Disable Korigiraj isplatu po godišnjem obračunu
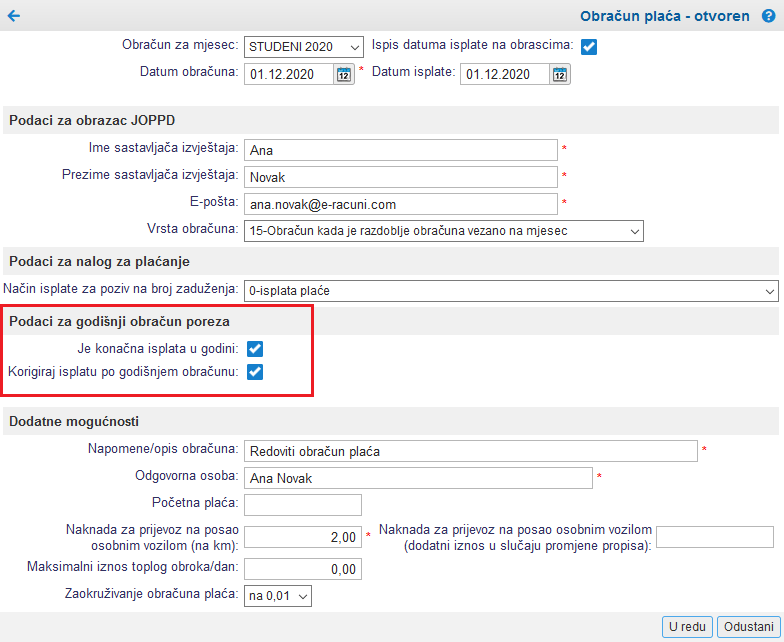Viewport: 784px width, 642px height. (255, 372)
